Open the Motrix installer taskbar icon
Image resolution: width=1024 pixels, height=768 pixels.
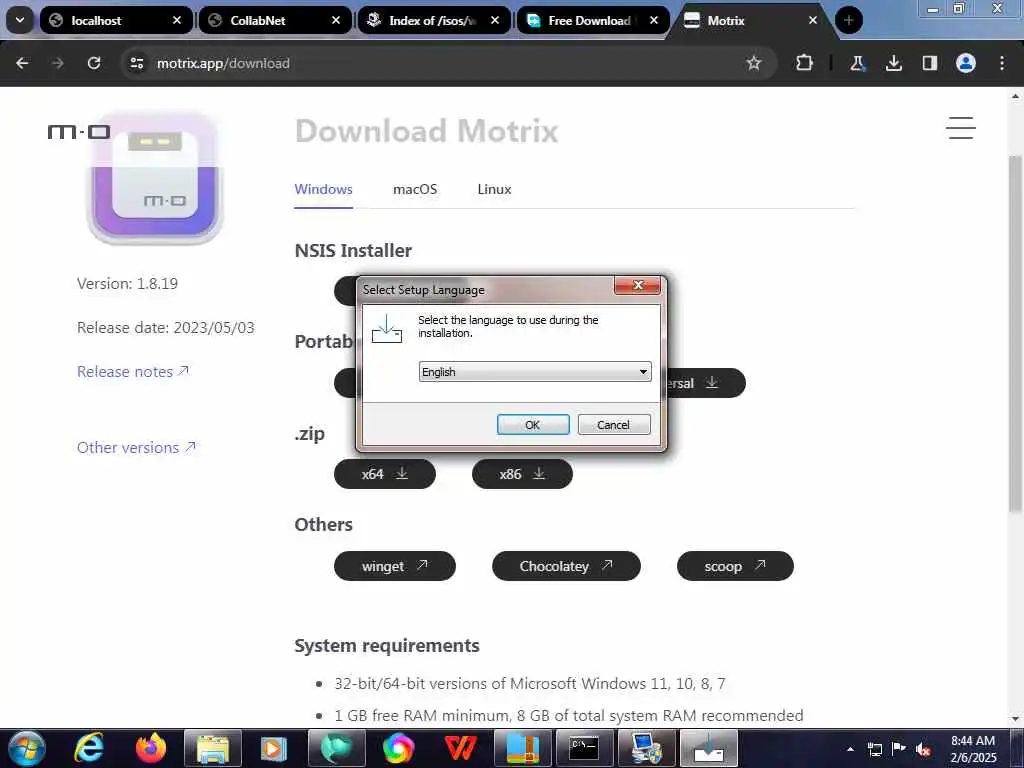(x=709, y=748)
